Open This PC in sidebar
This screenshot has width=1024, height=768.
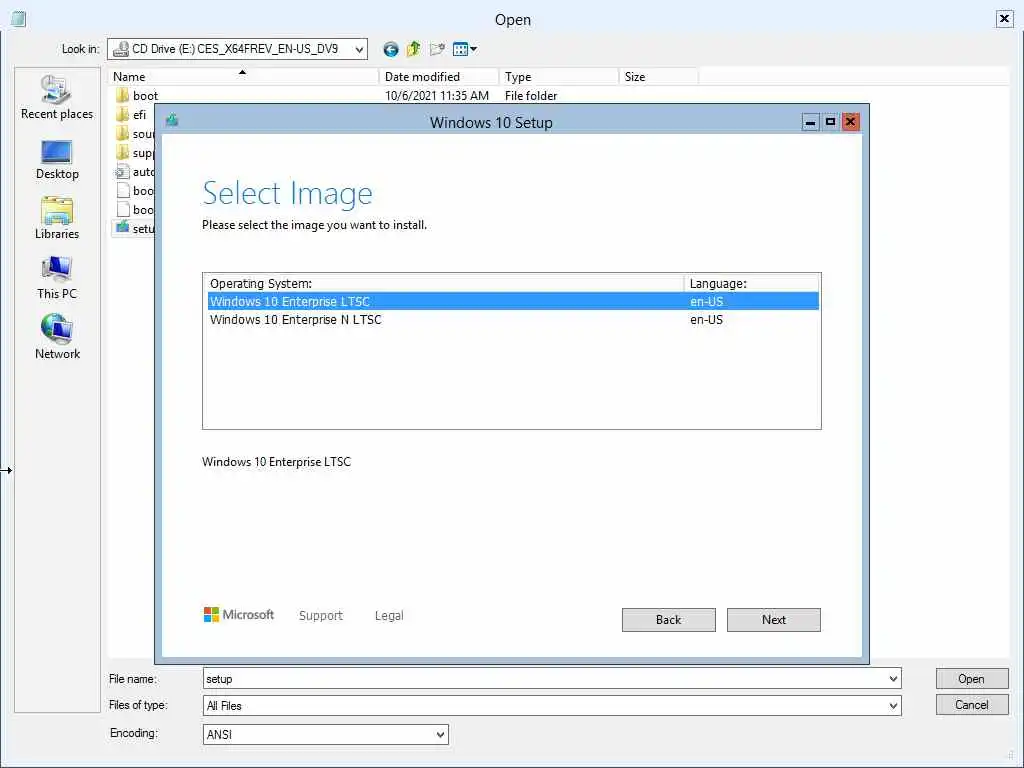(x=57, y=278)
